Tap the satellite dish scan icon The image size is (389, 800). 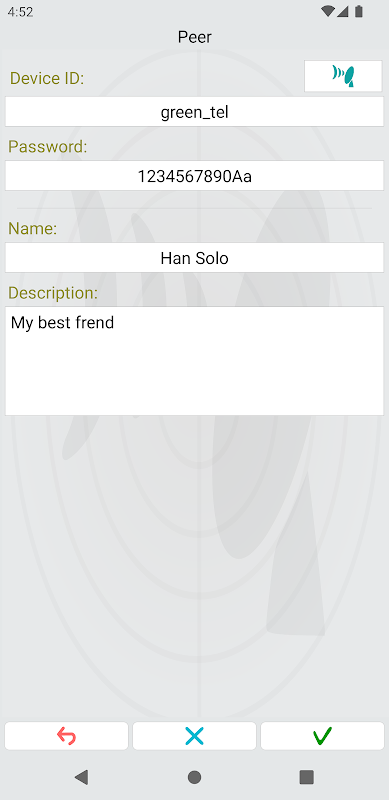coord(343,76)
